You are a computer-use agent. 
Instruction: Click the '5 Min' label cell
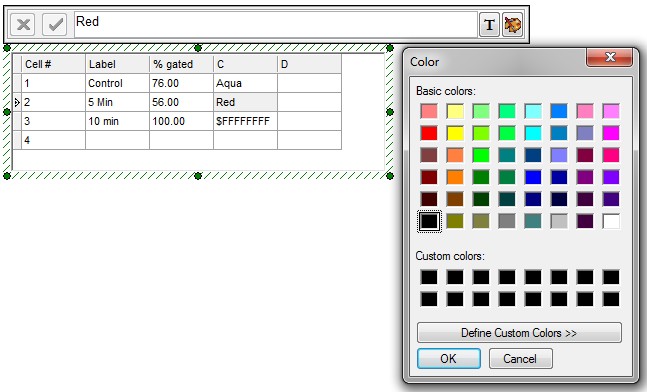coord(117,102)
